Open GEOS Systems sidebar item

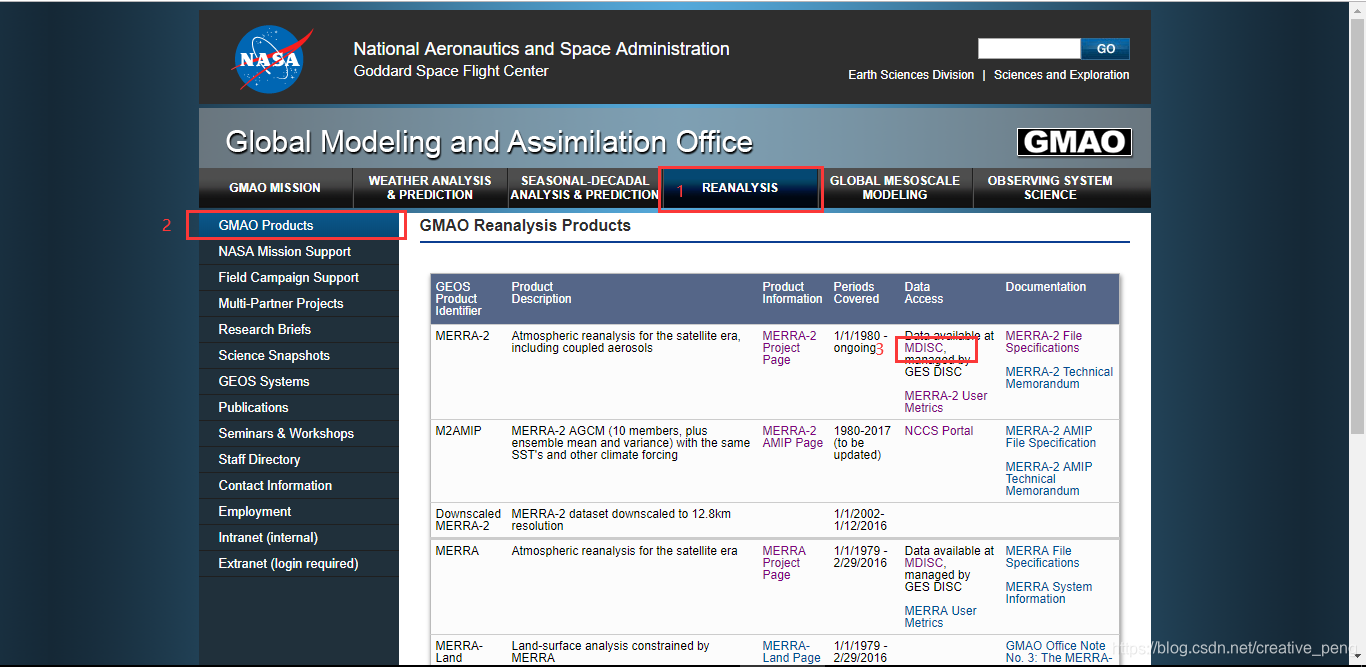click(299, 381)
